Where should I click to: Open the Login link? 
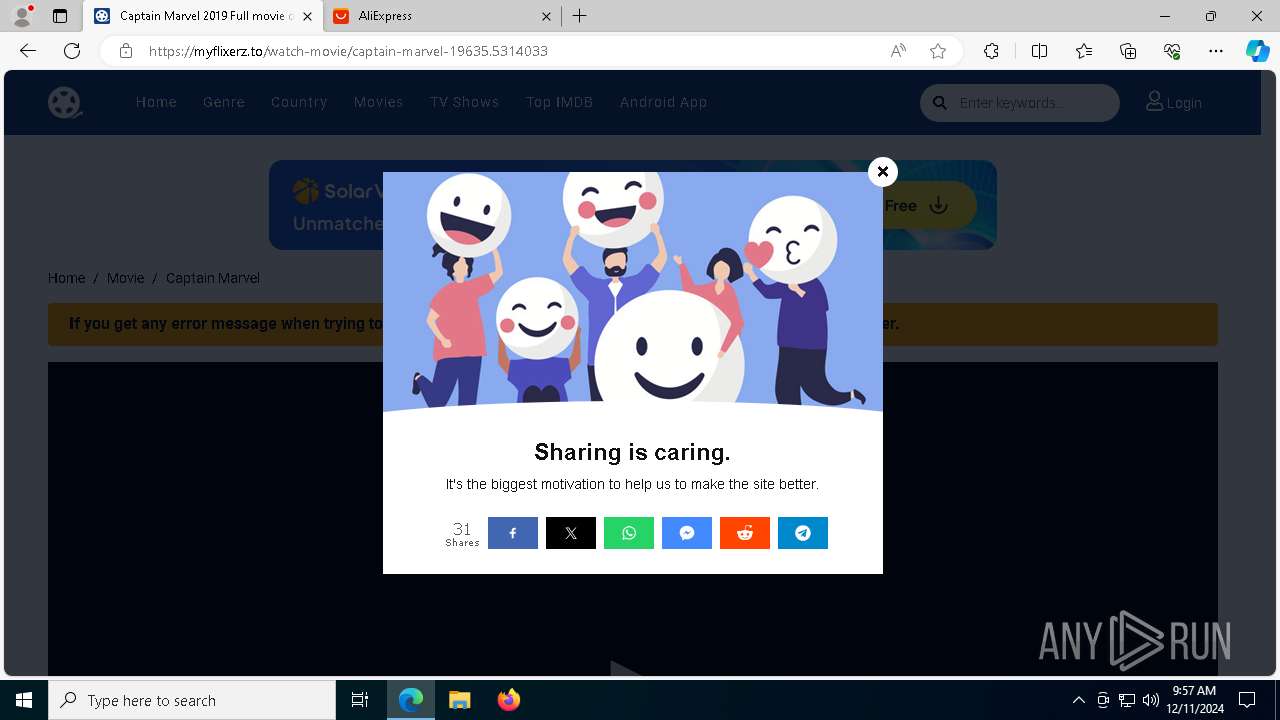click(x=1174, y=102)
